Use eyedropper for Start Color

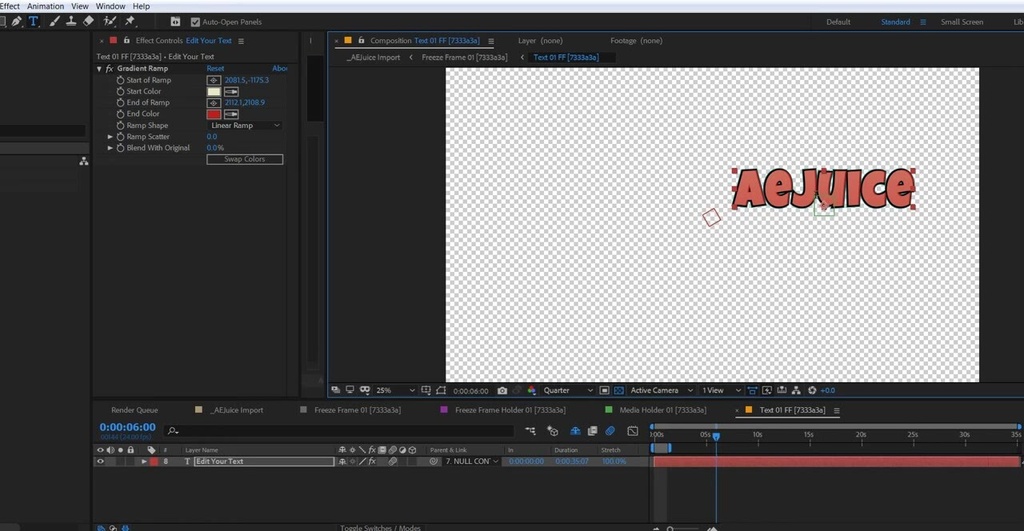[231, 91]
